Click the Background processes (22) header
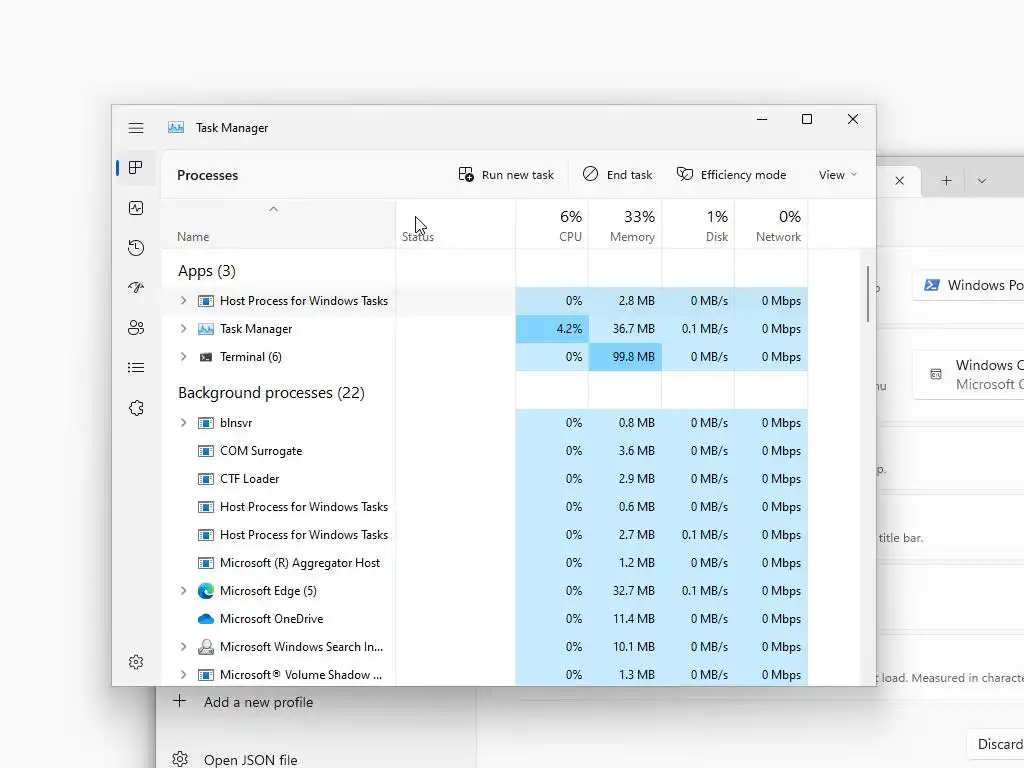 click(x=271, y=393)
